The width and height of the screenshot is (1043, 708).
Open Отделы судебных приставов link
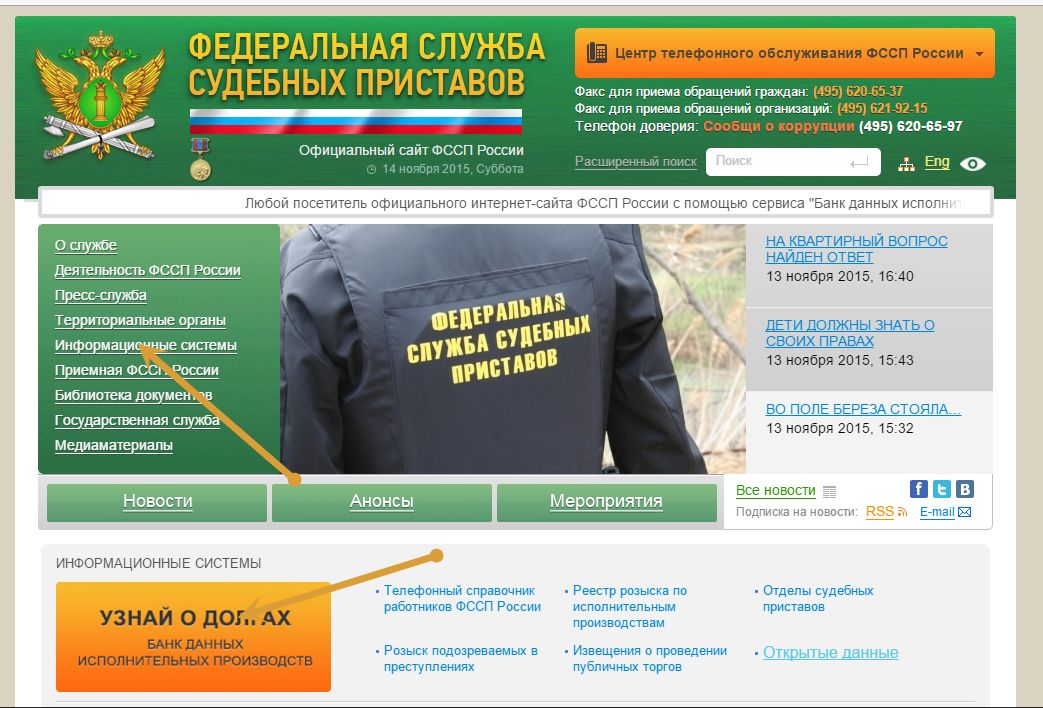[818, 599]
